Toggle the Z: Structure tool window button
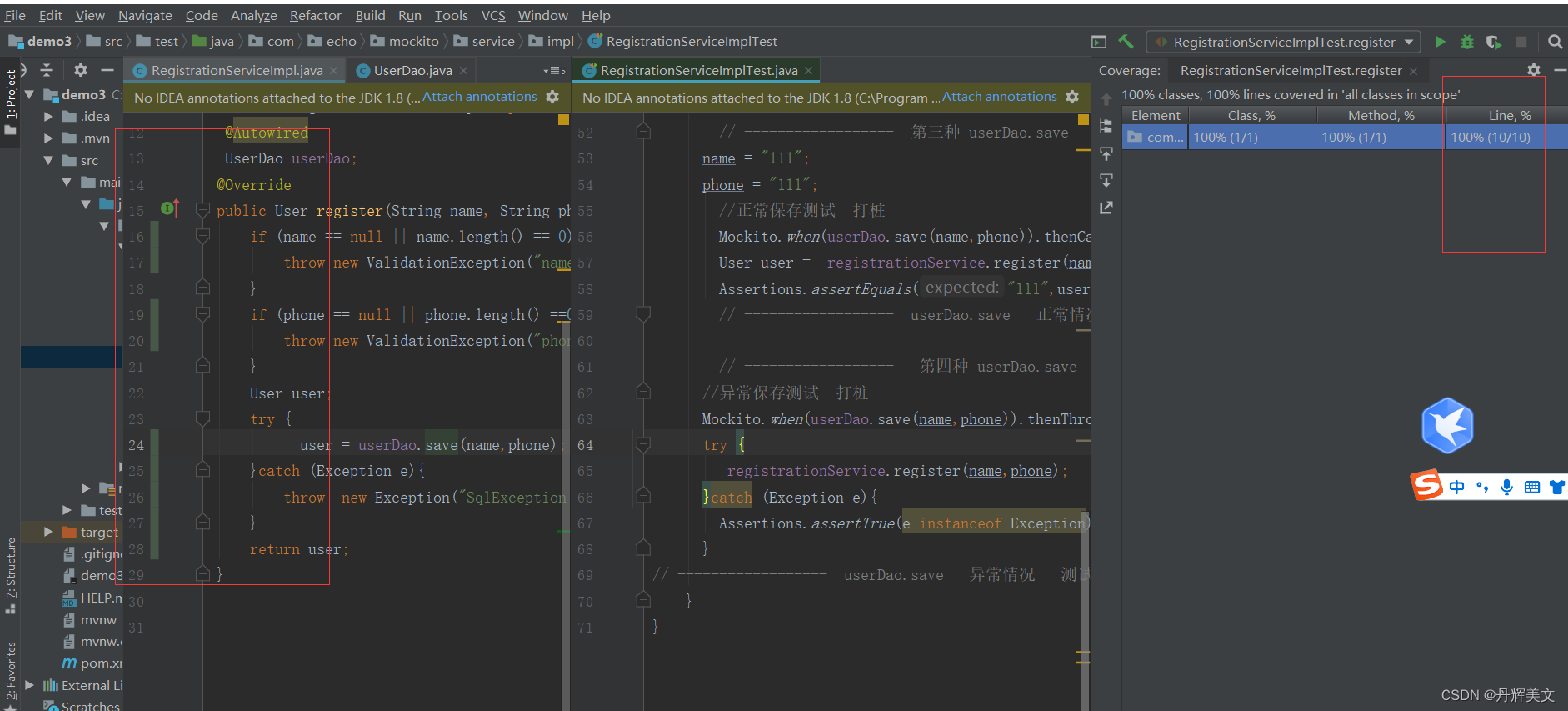 pyautogui.click(x=11, y=575)
